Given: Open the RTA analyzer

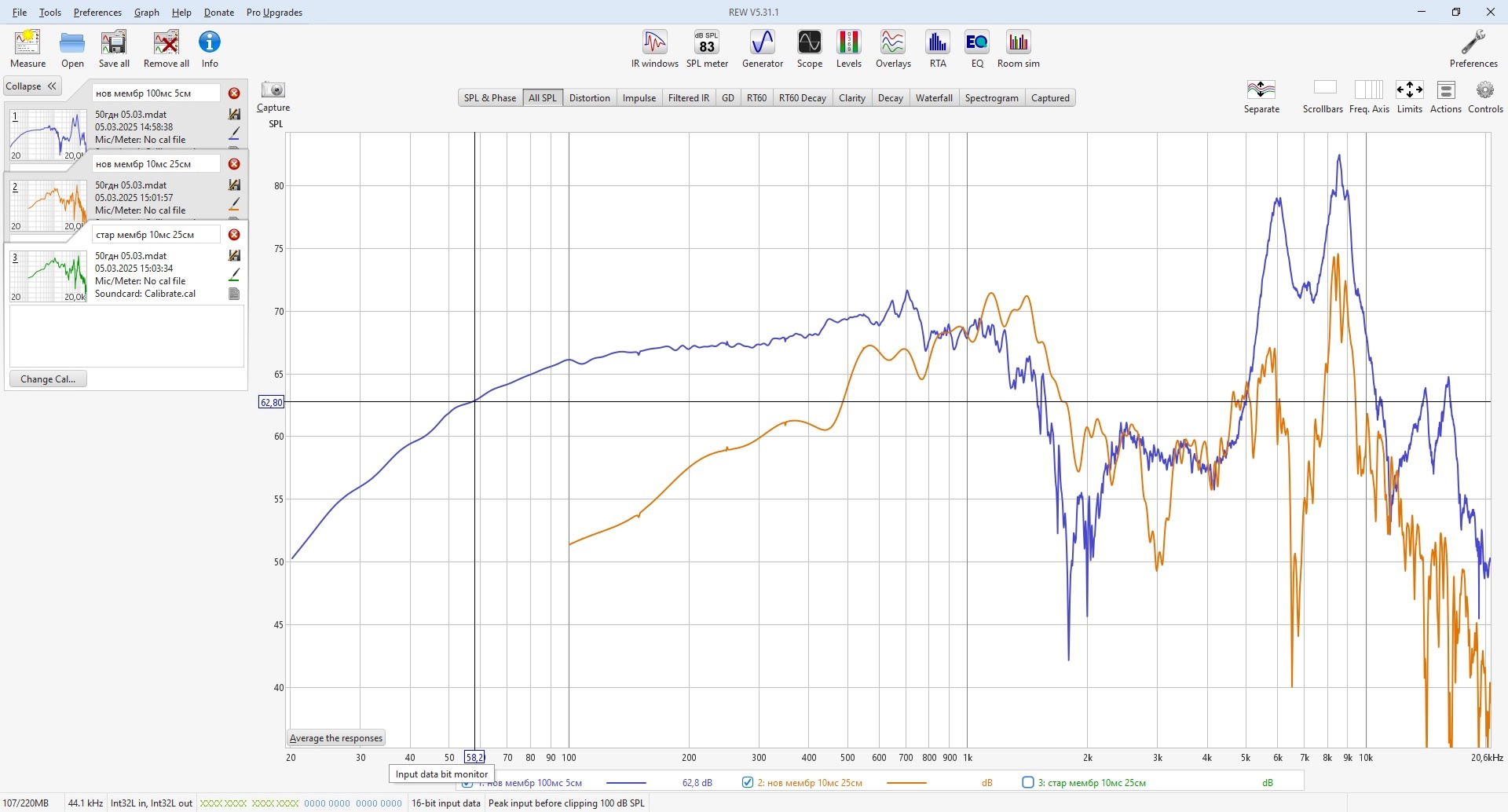Looking at the screenshot, I should point(938,49).
